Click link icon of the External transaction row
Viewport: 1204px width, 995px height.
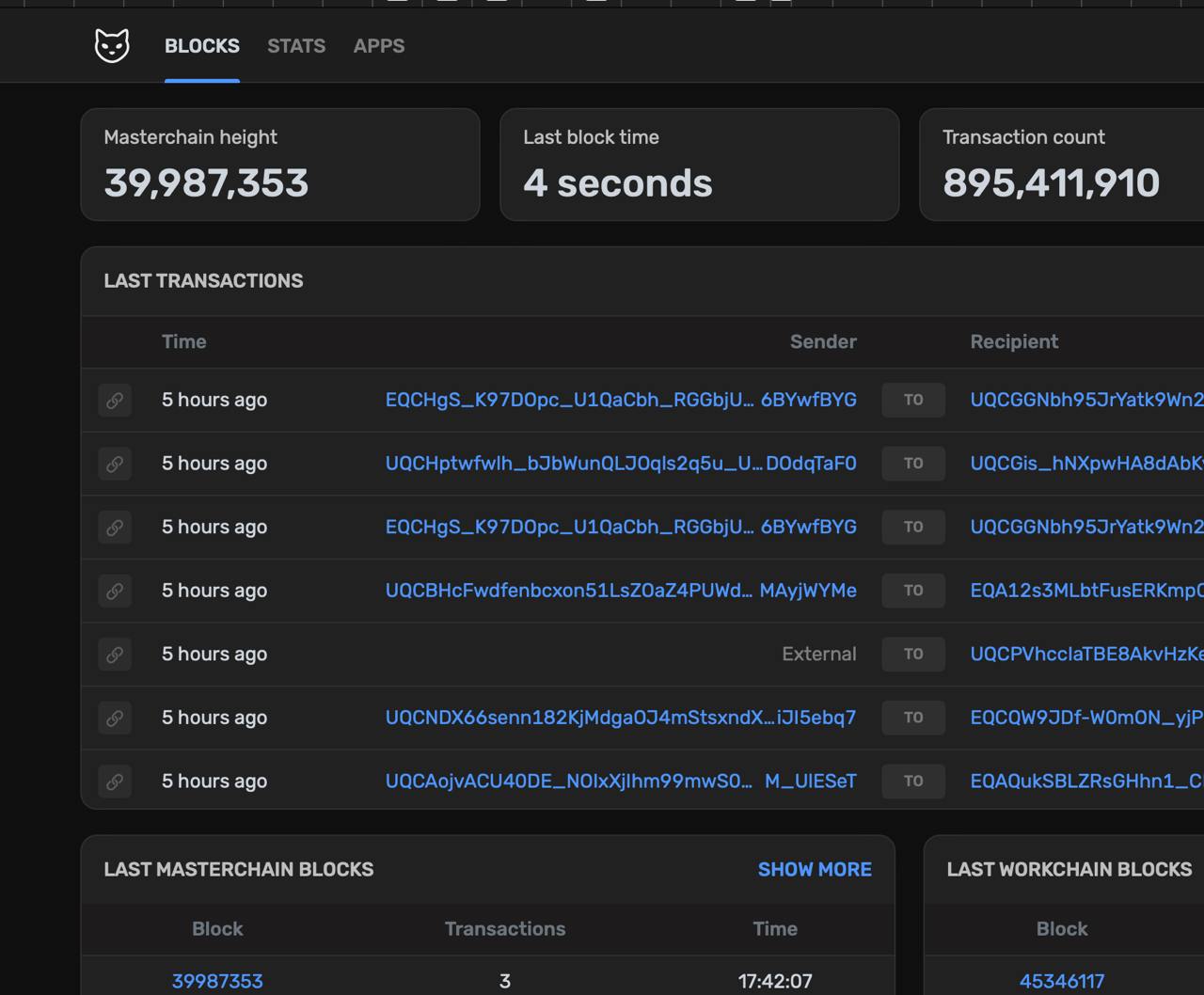click(x=115, y=654)
